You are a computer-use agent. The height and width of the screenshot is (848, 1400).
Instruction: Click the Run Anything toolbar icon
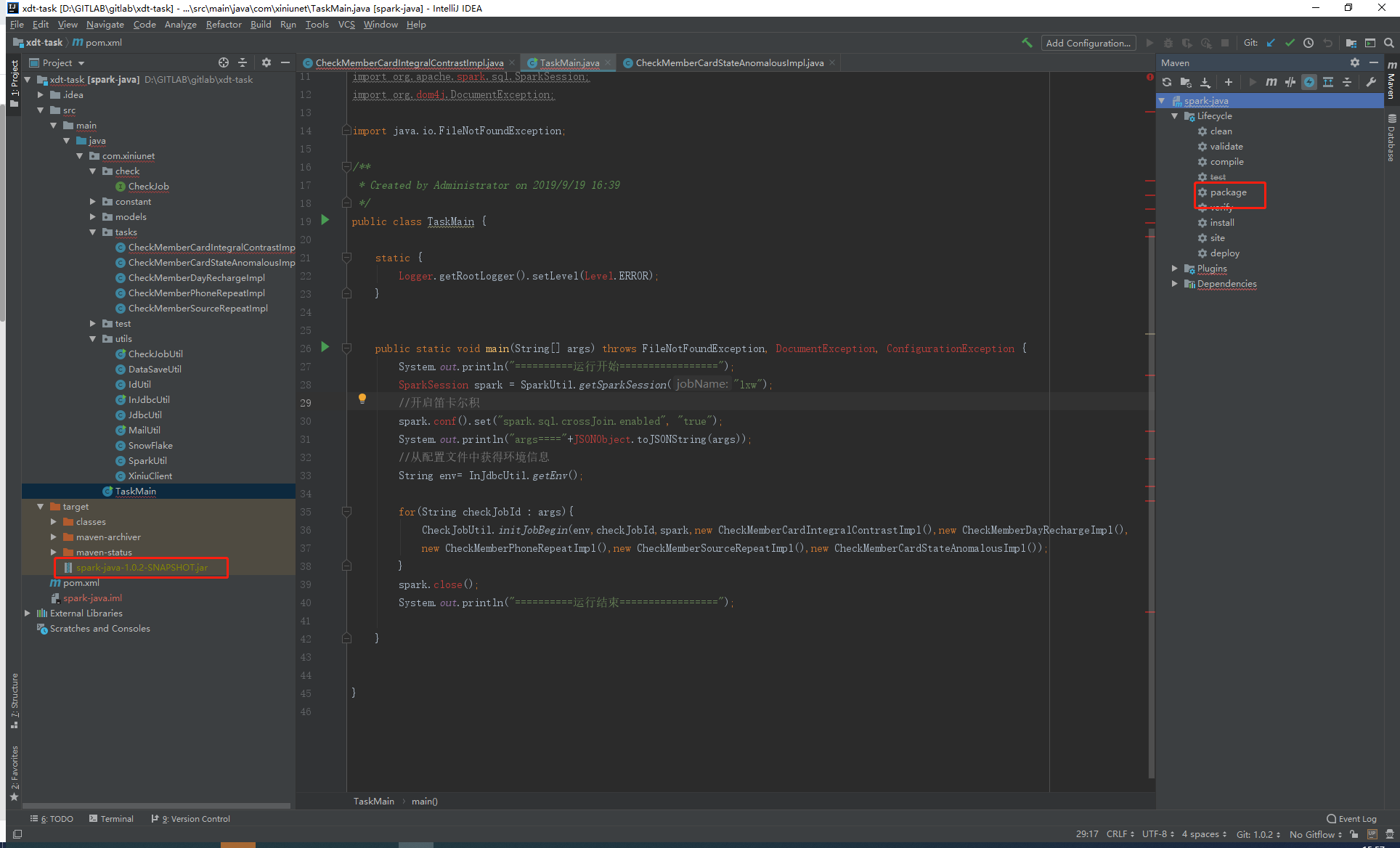[1370, 43]
